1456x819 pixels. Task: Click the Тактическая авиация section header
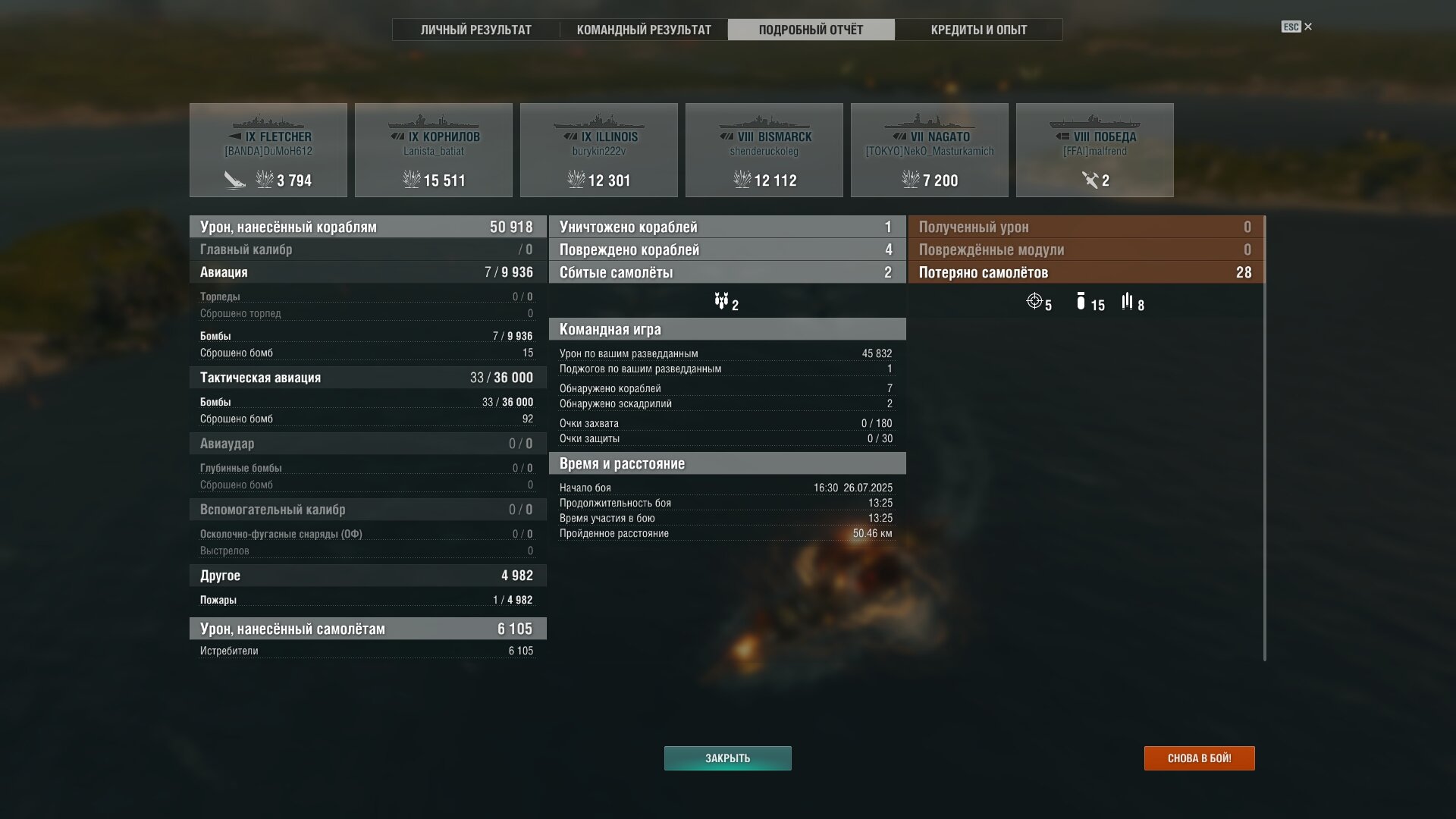point(368,378)
